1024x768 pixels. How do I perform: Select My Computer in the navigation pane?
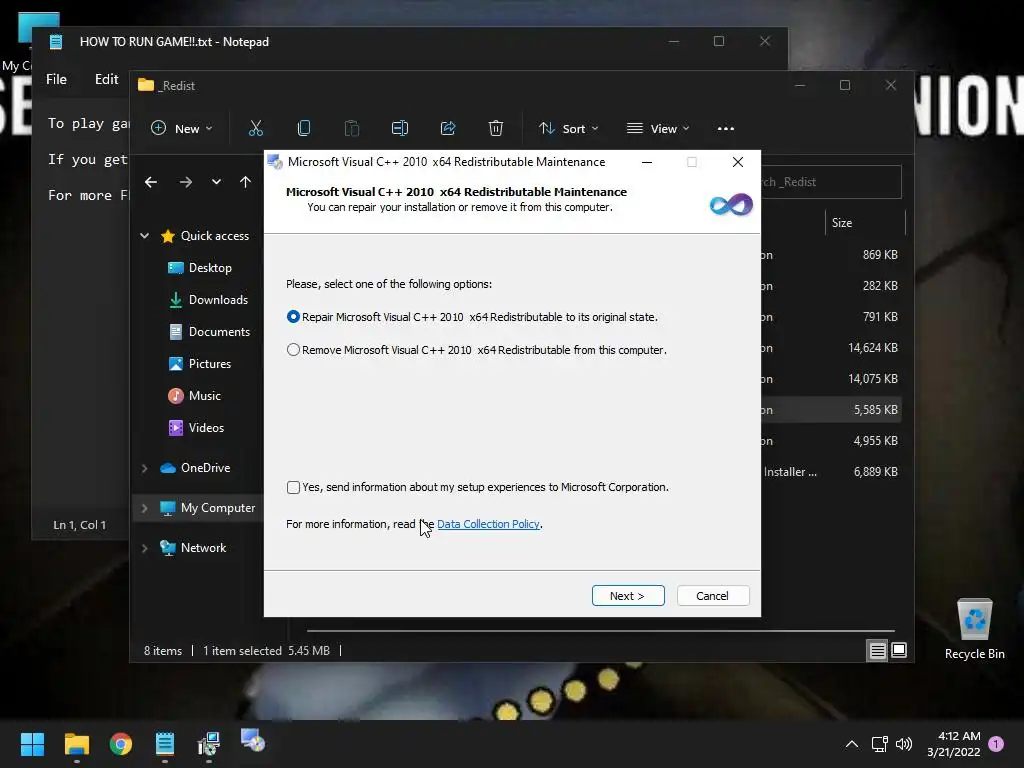point(207,507)
